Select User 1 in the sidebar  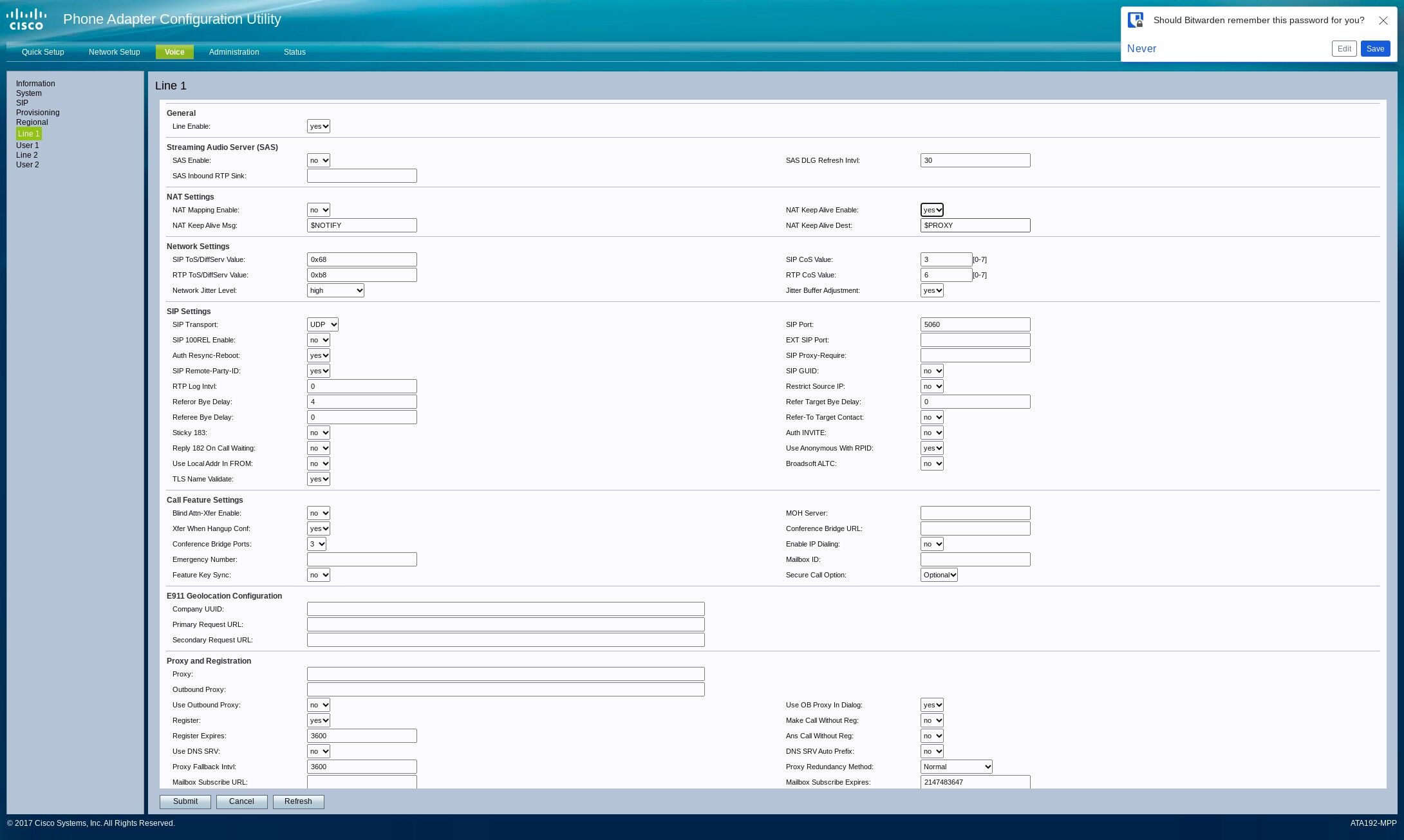27,145
